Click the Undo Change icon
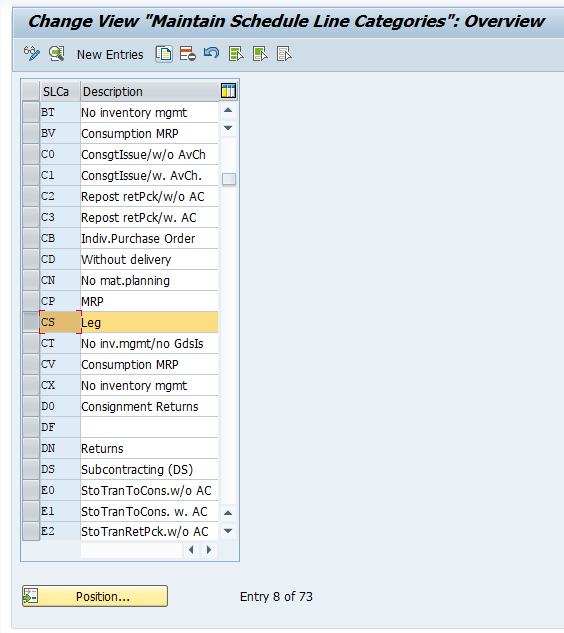This screenshot has width=564, height=633. coord(212,53)
